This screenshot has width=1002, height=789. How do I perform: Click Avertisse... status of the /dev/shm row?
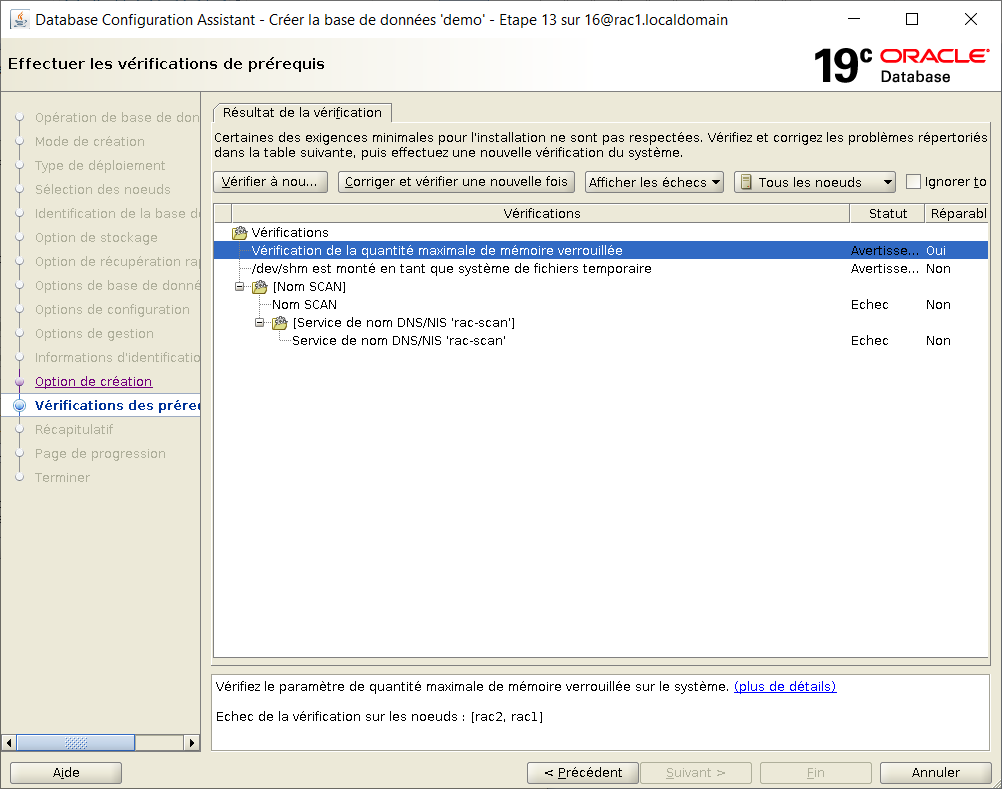pos(884,268)
